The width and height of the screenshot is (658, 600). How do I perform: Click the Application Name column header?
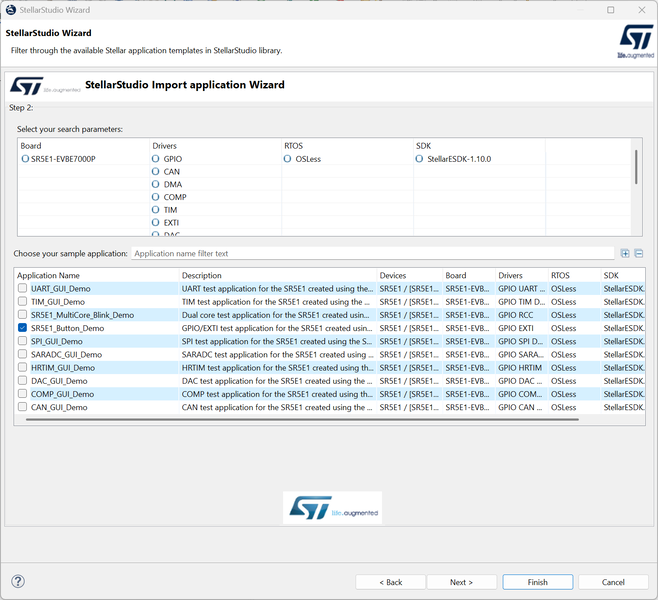coord(96,275)
